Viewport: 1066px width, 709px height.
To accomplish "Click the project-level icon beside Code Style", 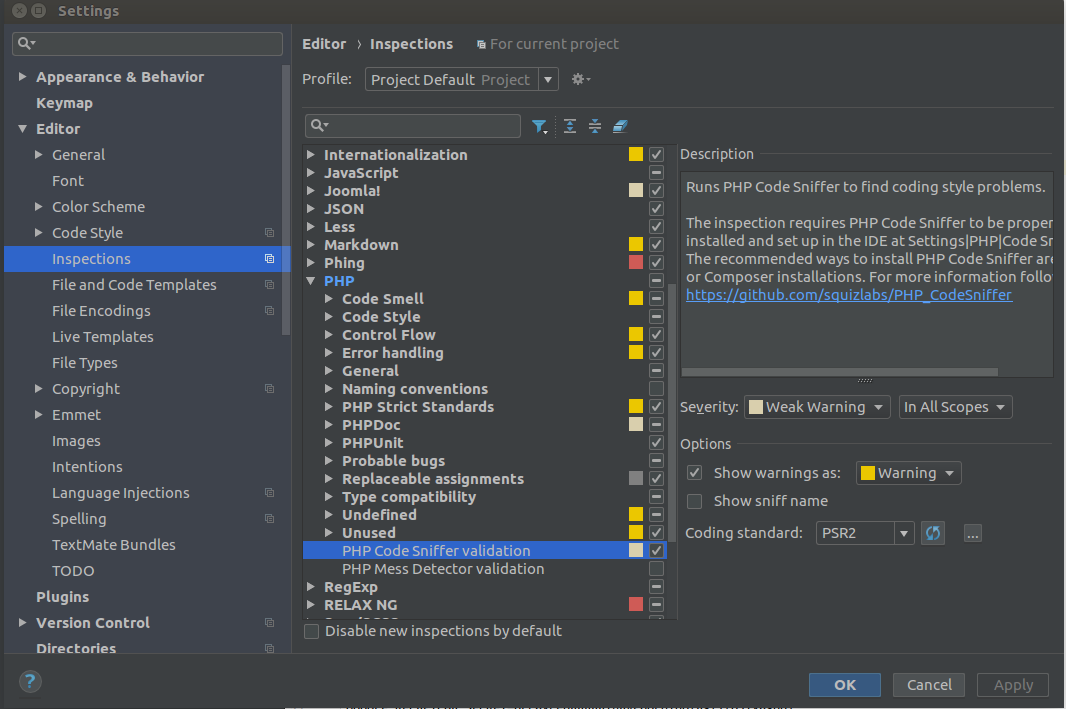I will click(269, 233).
